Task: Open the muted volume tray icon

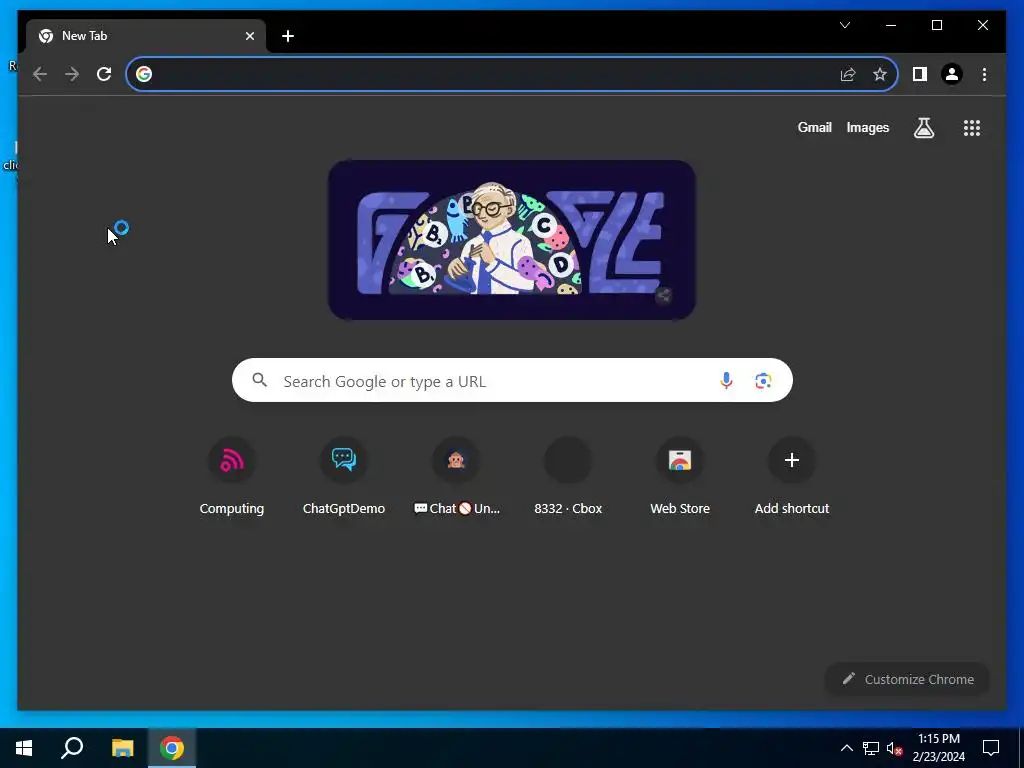Action: [x=894, y=748]
